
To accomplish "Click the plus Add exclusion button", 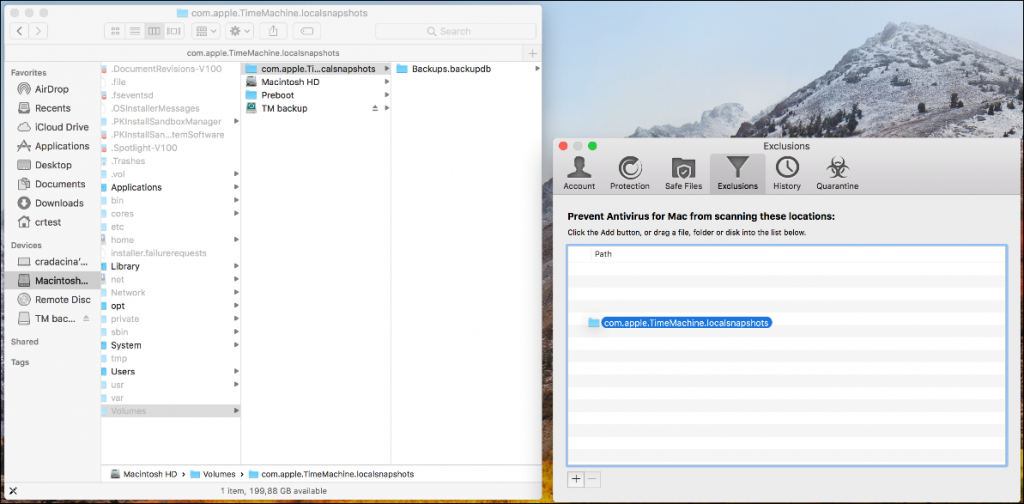I will click(x=576, y=479).
